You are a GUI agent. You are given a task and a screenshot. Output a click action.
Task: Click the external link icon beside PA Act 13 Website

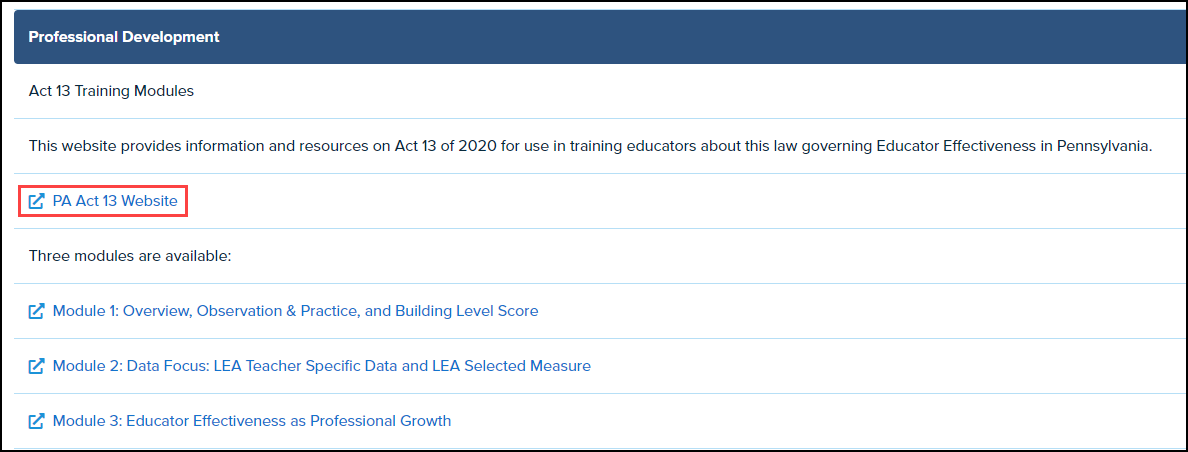[36, 202]
